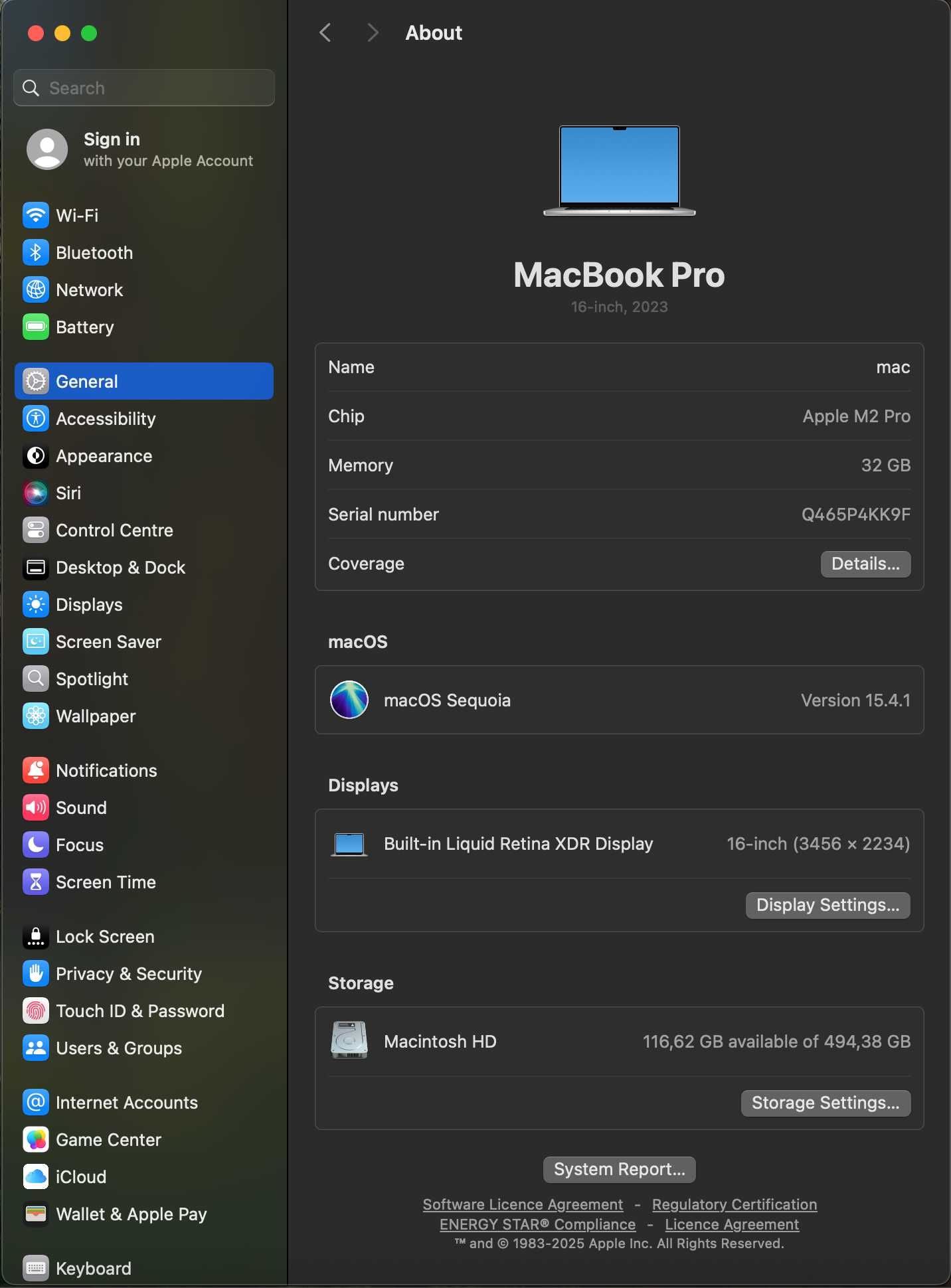951x1288 pixels.
Task: Click the "About" title in the toolbar
Action: click(434, 33)
